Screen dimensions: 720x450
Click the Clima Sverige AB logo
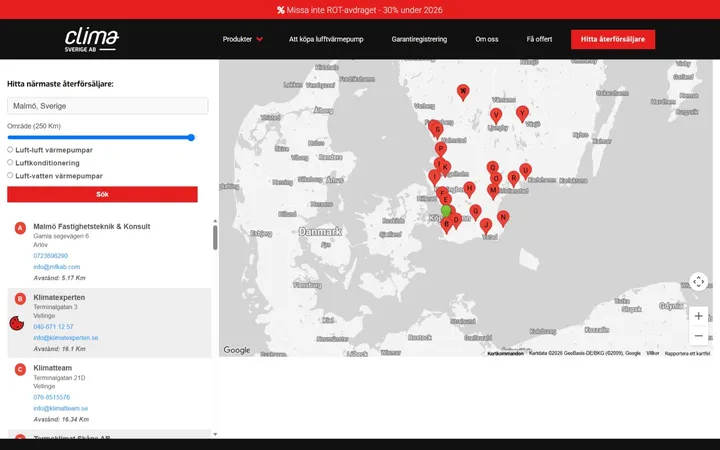91,40
